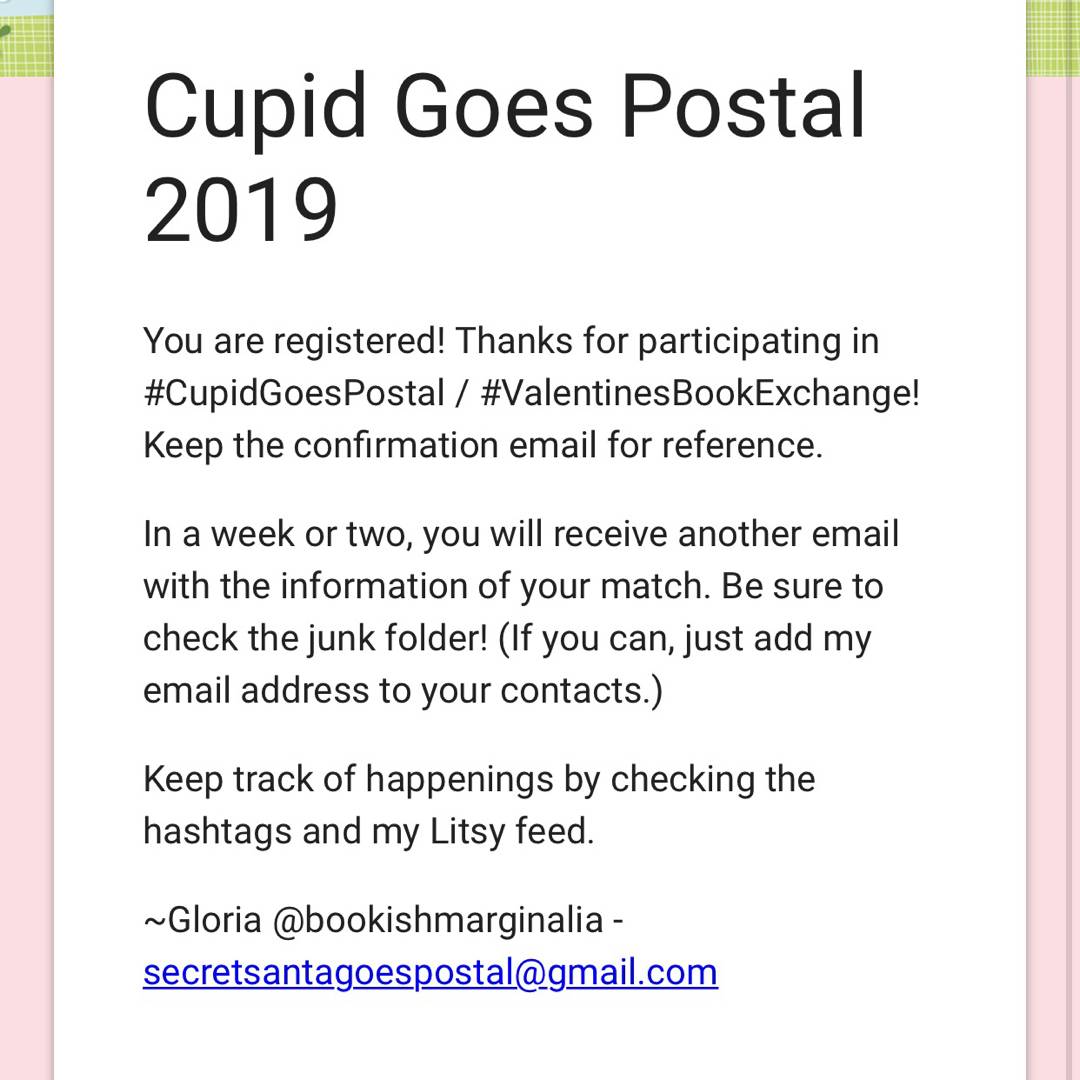
Task: Click the "Cupid Goes Postal" title line
Action: [505, 106]
